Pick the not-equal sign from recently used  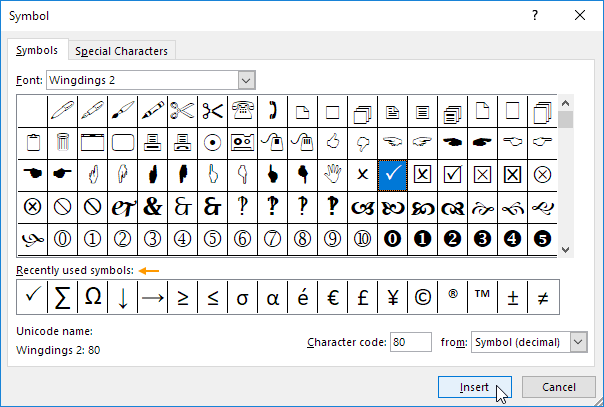[542, 296]
